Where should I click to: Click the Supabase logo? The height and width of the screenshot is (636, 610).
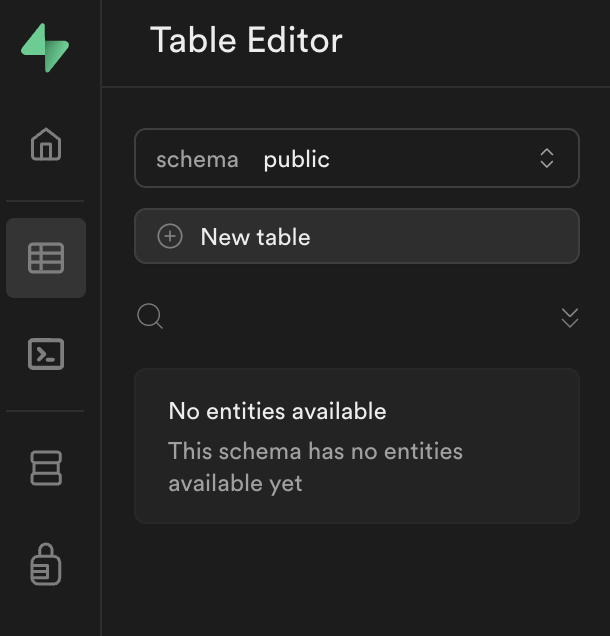pos(45,47)
